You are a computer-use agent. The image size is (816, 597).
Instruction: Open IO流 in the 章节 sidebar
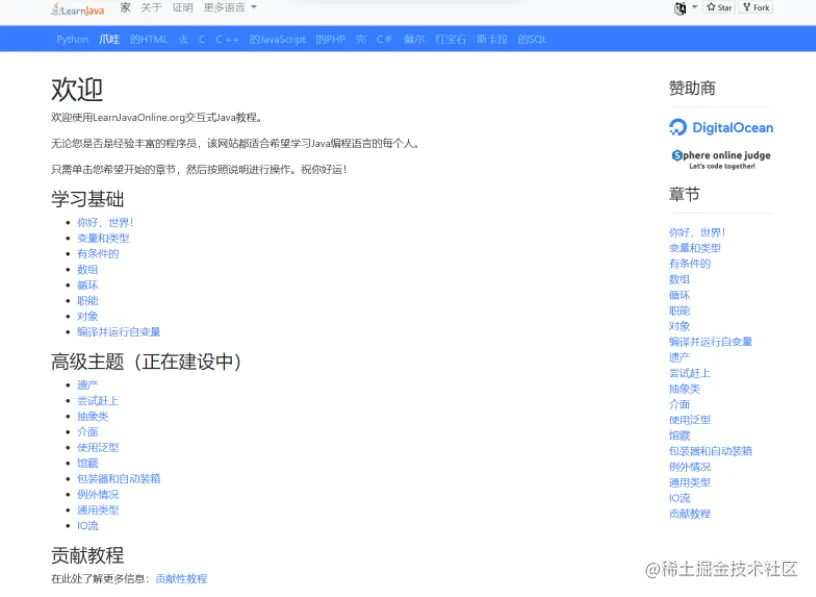679,498
